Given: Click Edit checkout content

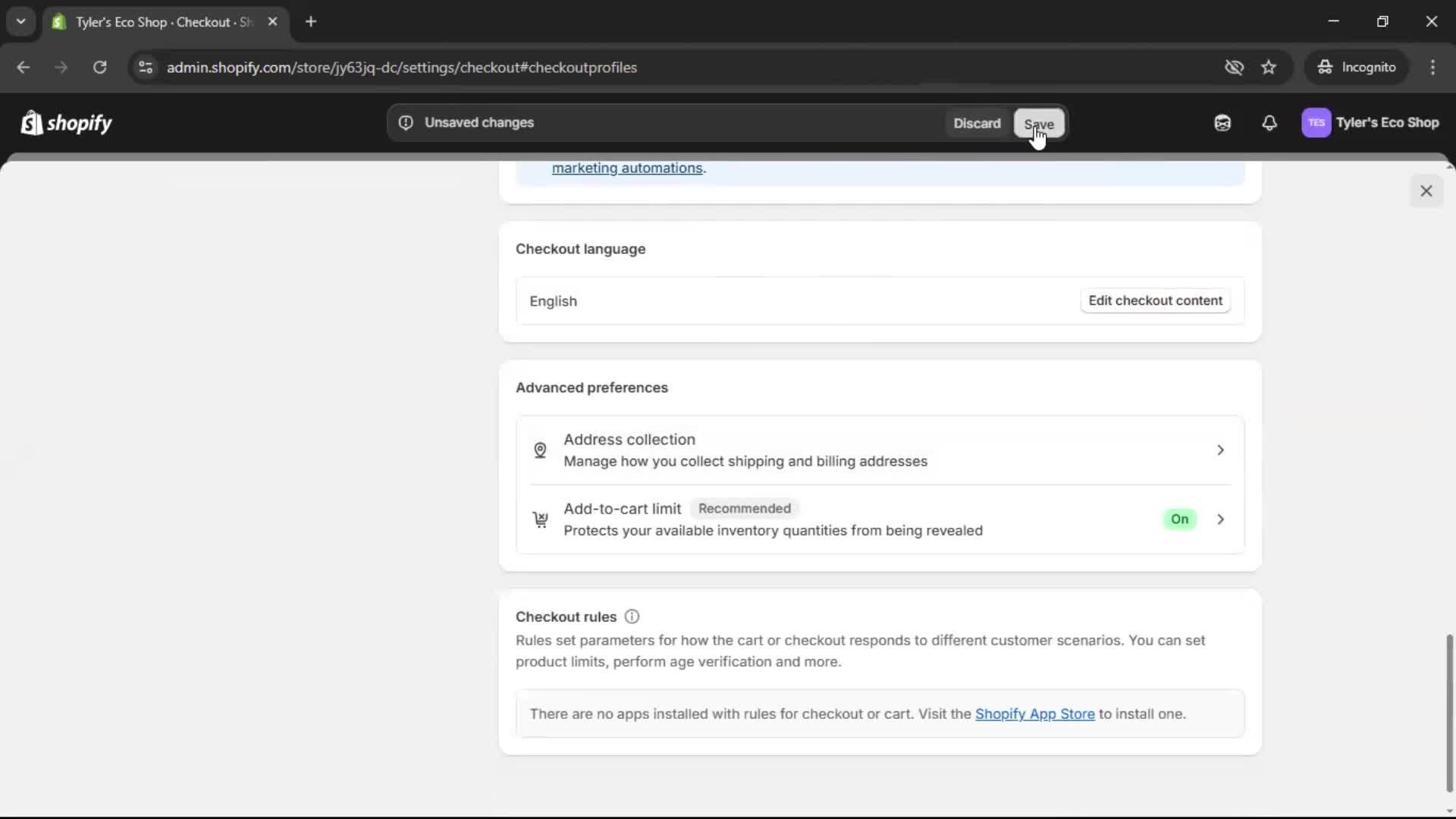Looking at the screenshot, I should pos(1155,300).
